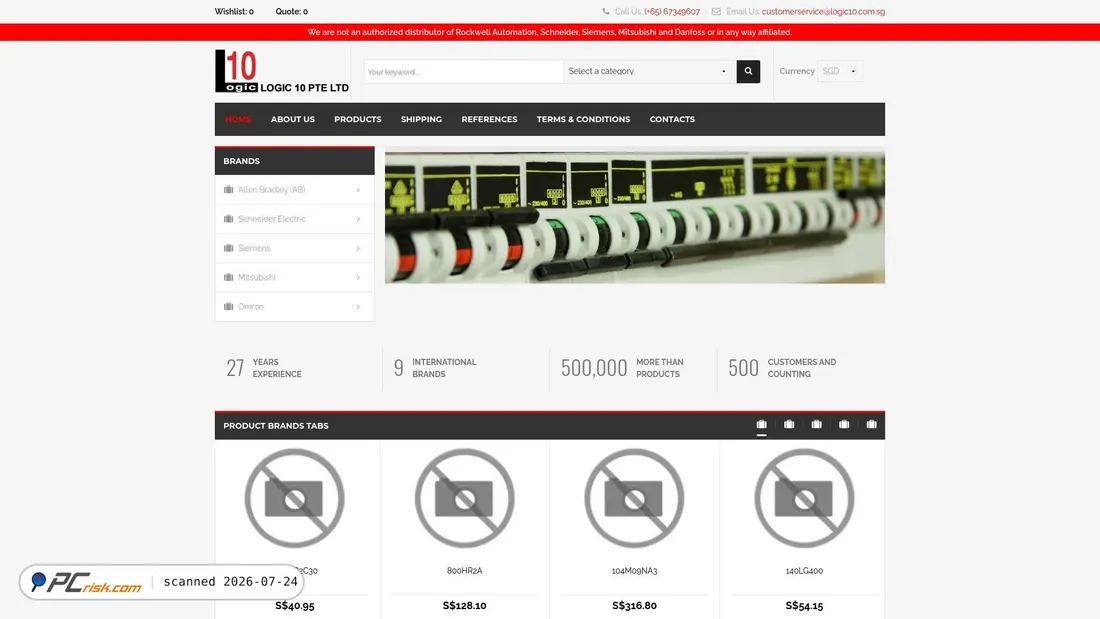
Task: Open Schneider Electric brand link
Action: tap(271, 219)
